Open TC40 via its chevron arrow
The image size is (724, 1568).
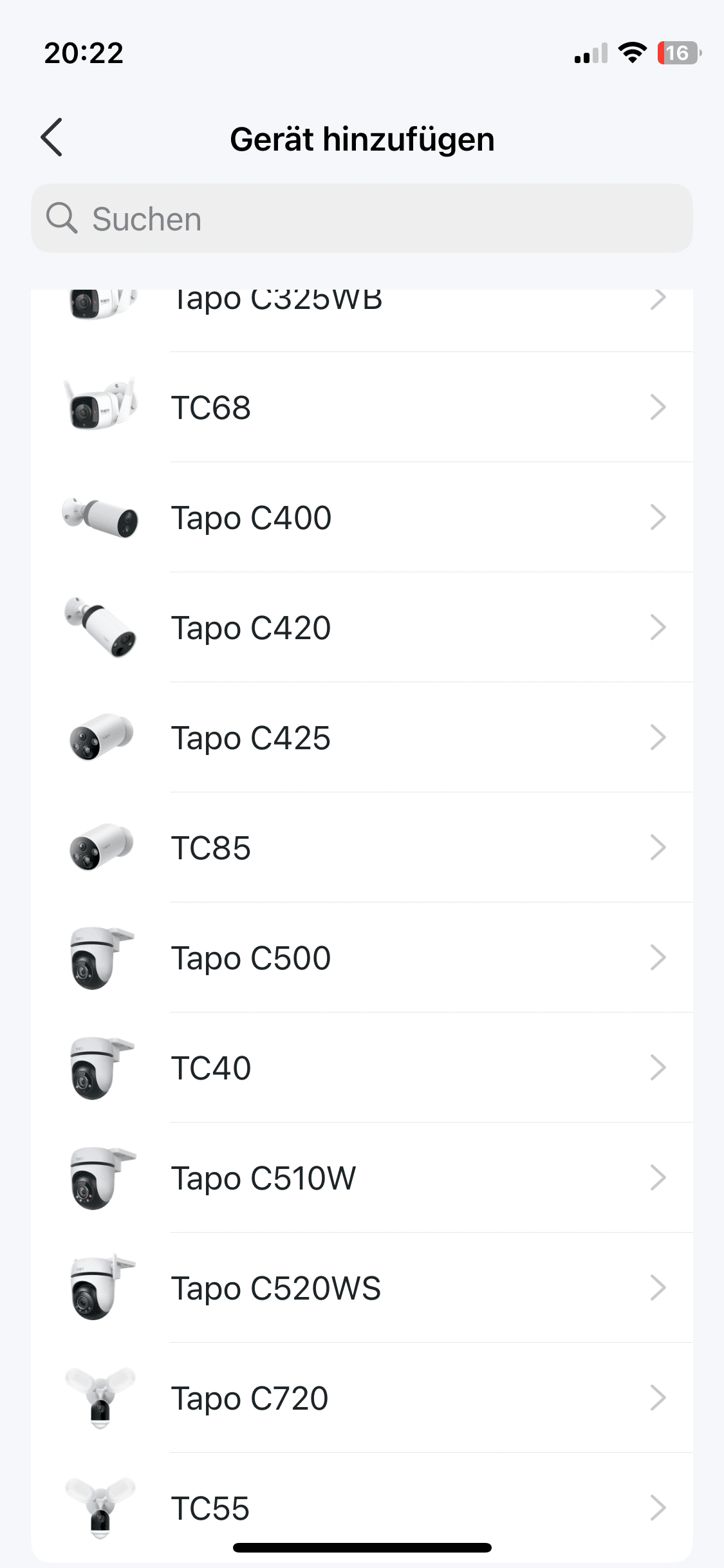point(657,1068)
